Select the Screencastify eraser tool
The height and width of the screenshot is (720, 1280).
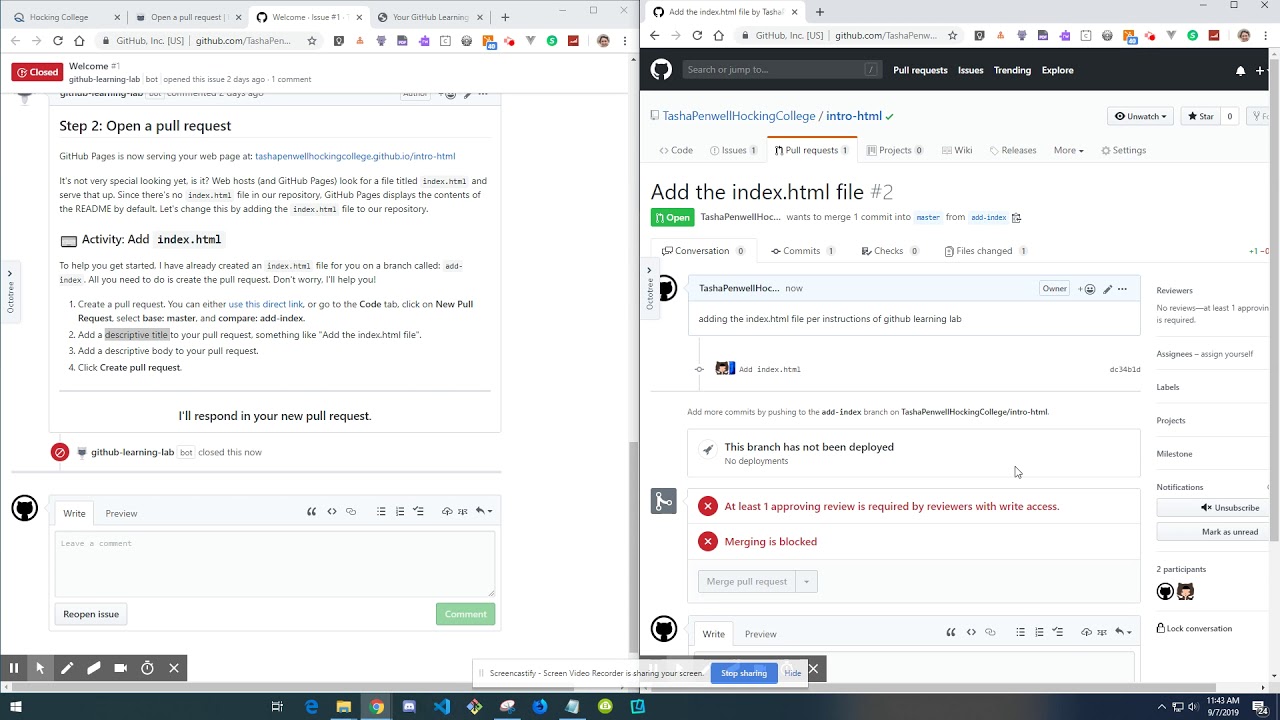pyautogui.click(x=94, y=668)
